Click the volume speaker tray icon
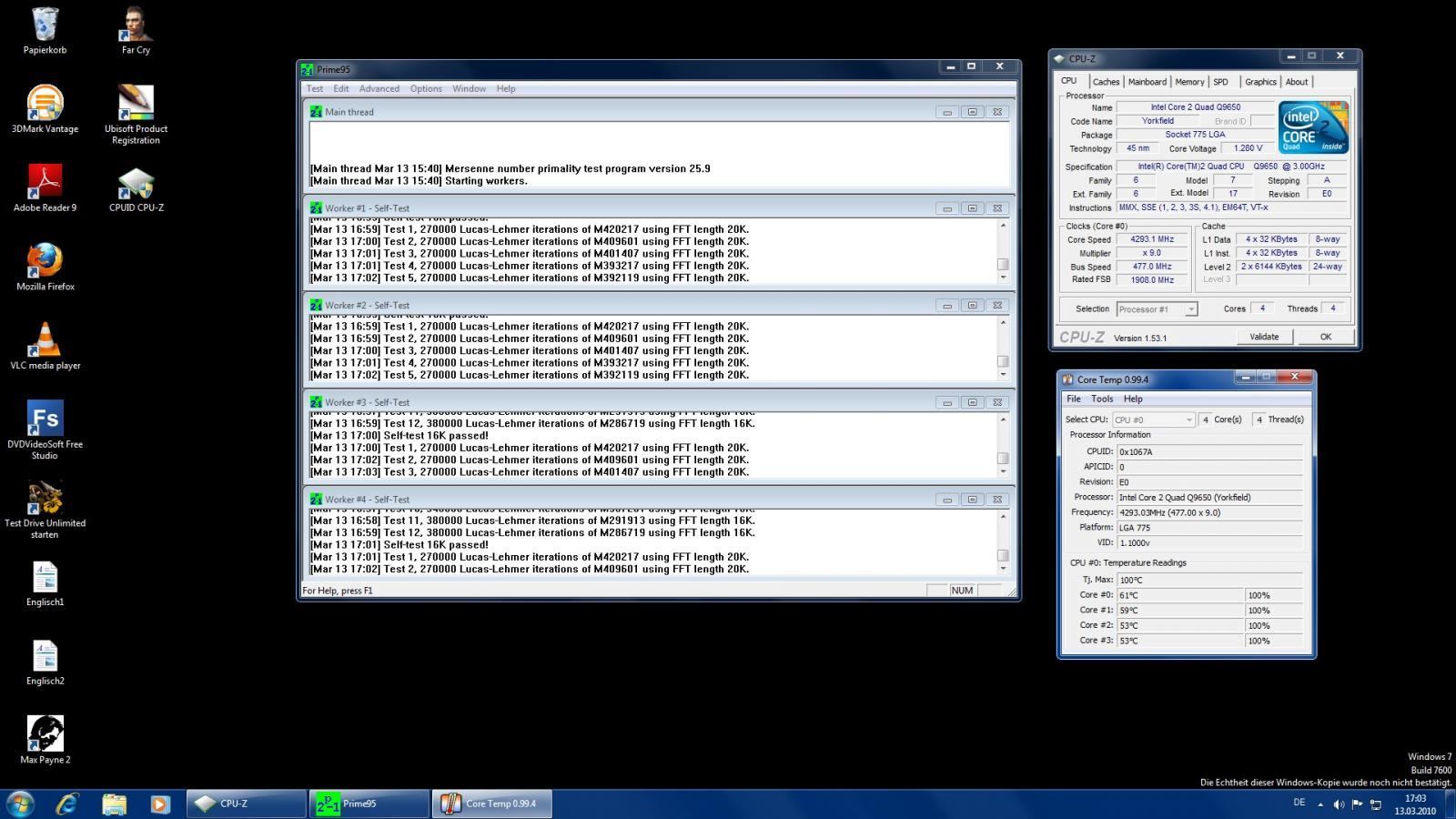The height and width of the screenshot is (819, 1456). coord(1339,804)
